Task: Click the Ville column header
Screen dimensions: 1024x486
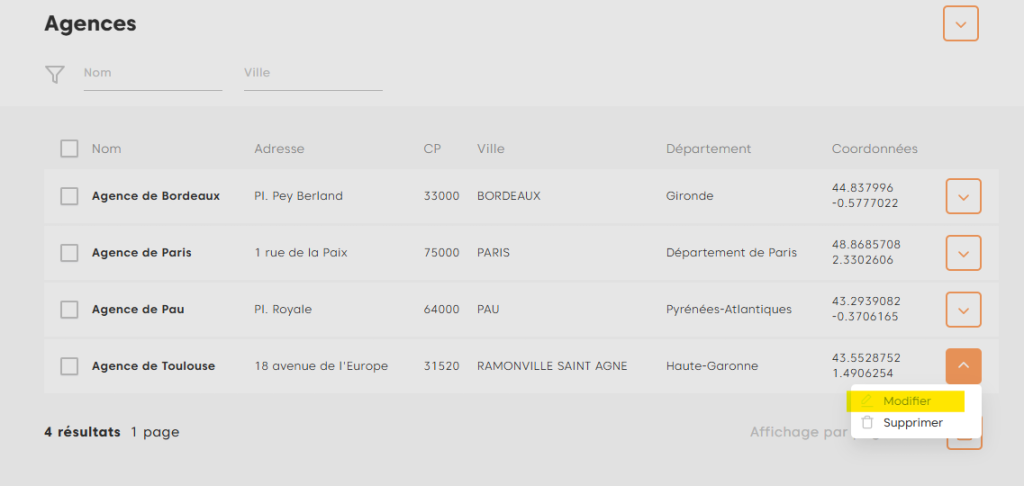Action: coord(491,149)
